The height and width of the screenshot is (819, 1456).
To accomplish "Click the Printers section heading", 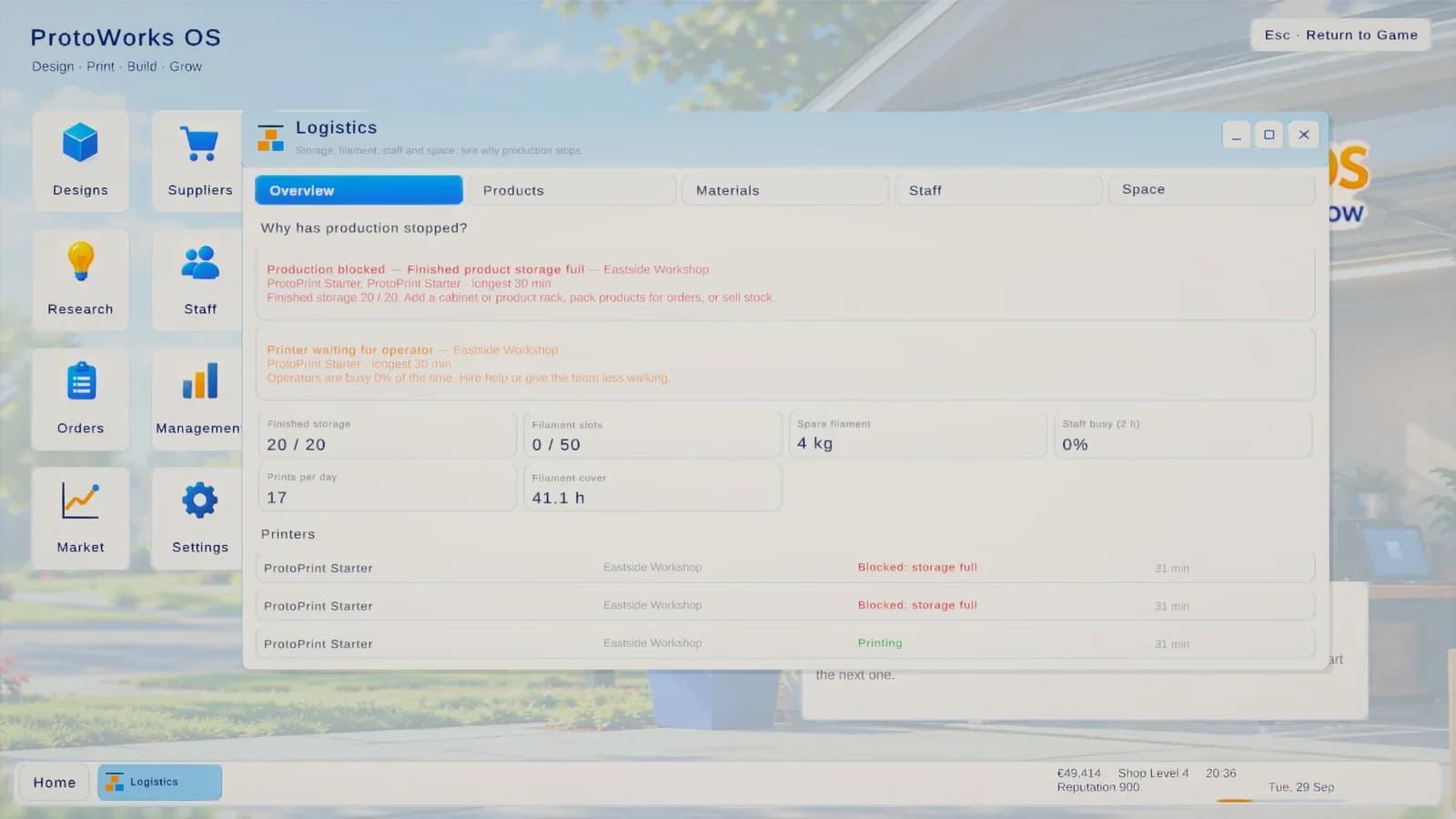I will pyautogui.click(x=288, y=534).
